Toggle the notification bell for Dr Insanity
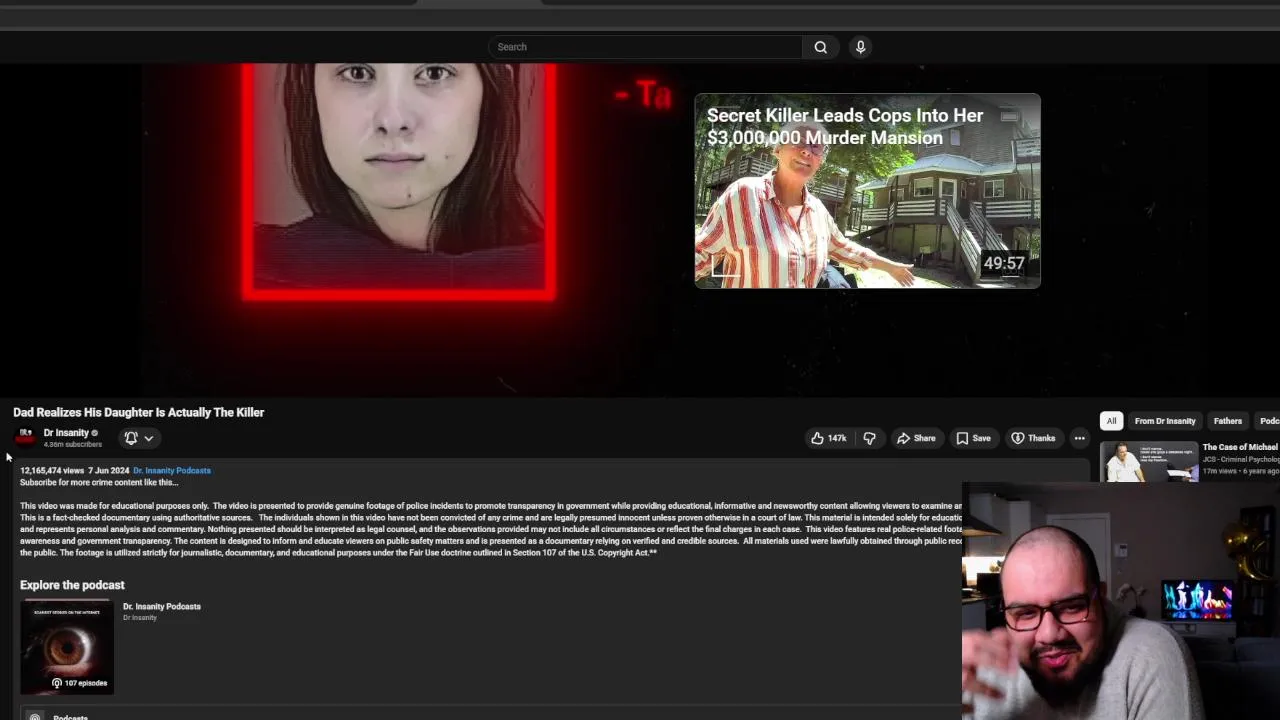This screenshot has width=1280, height=720. tap(131, 438)
